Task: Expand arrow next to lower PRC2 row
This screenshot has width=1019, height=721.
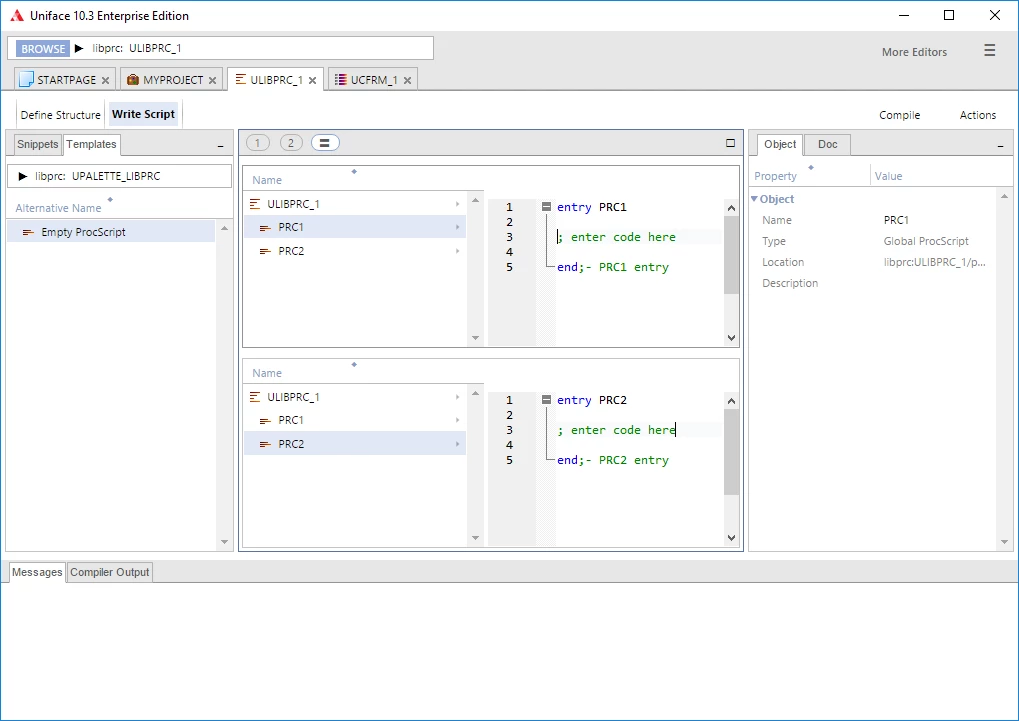Action: (458, 444)
